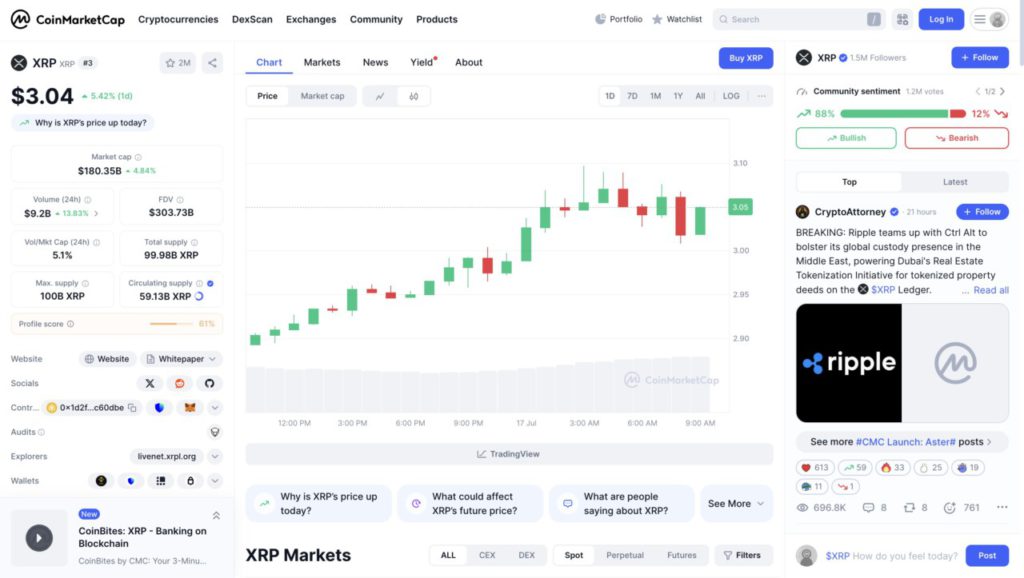Screen dimensions: 1024x578
Task: Open the GitHub social link
Action: point(209,383)
